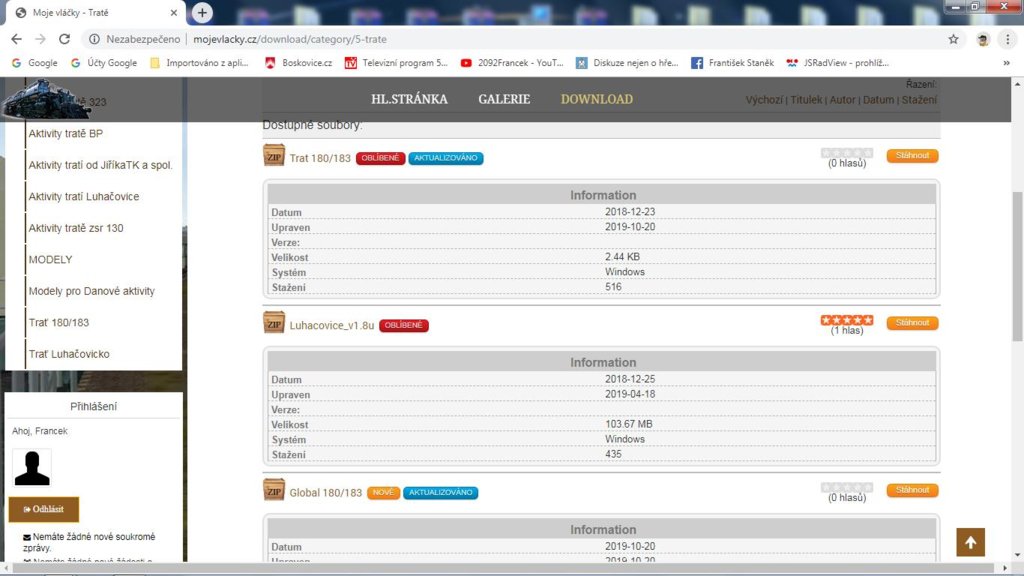
Task: Bookmark this page with the star icon
Action: pyautogui.click(x=953, y=39)
